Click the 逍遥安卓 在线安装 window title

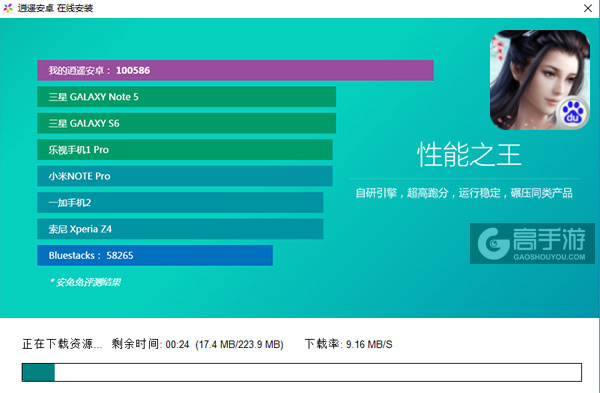[55, 8]
